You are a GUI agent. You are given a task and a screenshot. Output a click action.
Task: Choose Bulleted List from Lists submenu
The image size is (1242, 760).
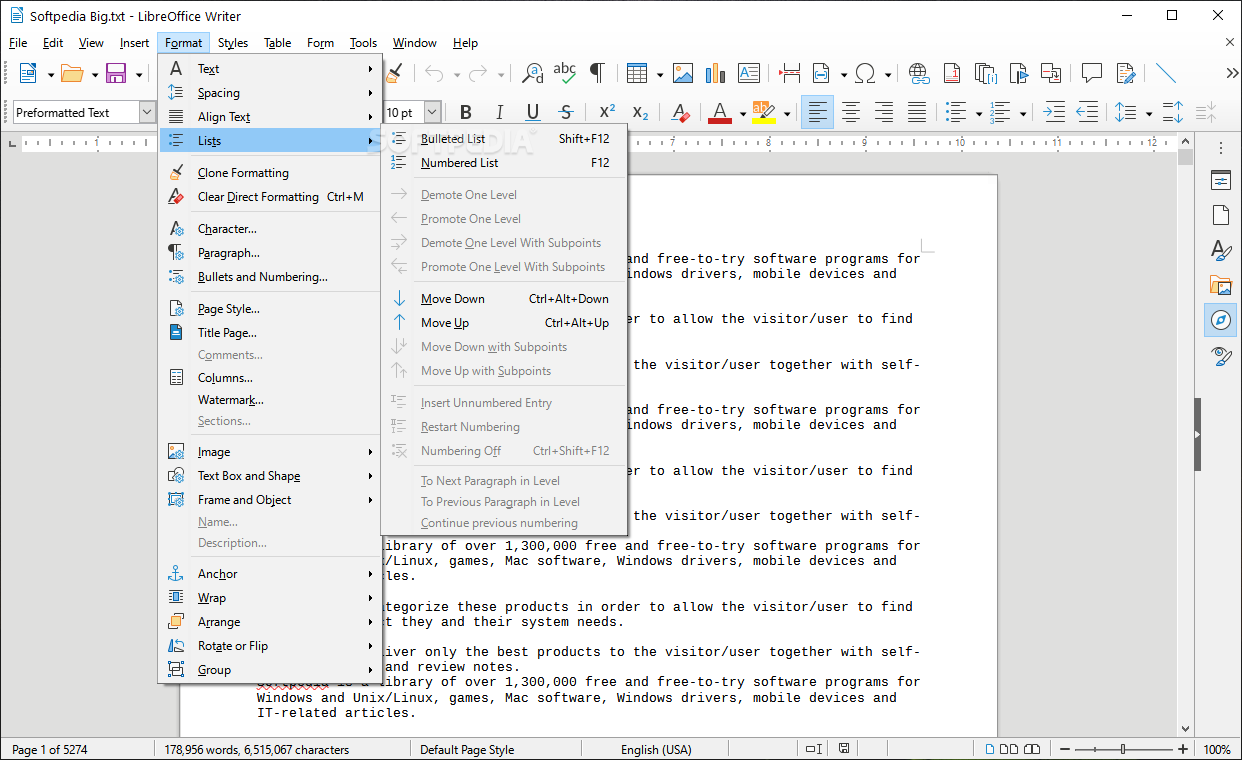(504, 139)
